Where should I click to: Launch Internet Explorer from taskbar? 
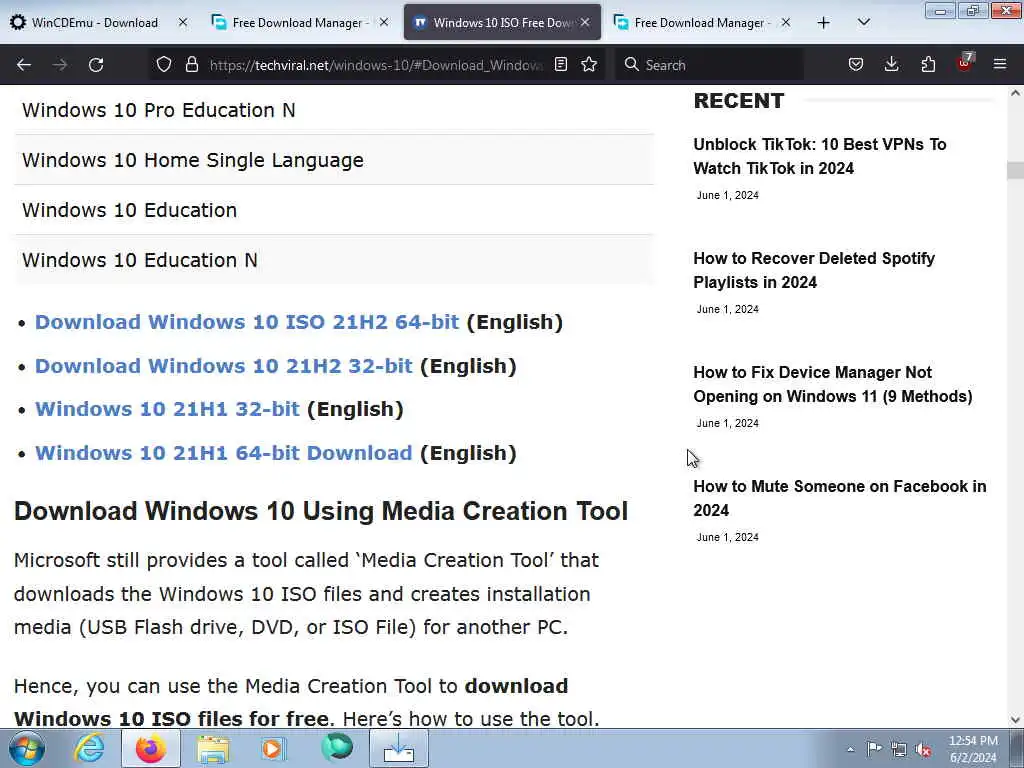pyautogui.click(x=88, y=748)
